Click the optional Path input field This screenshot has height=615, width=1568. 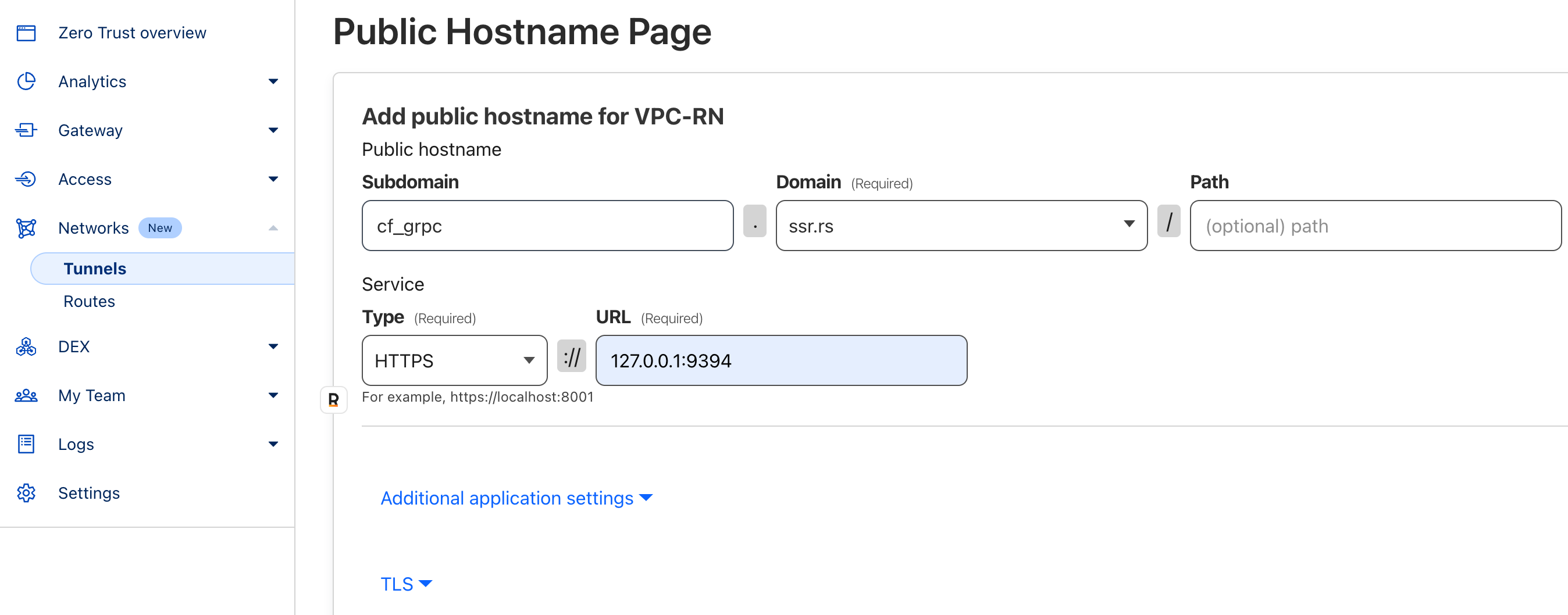[1374, 226]
